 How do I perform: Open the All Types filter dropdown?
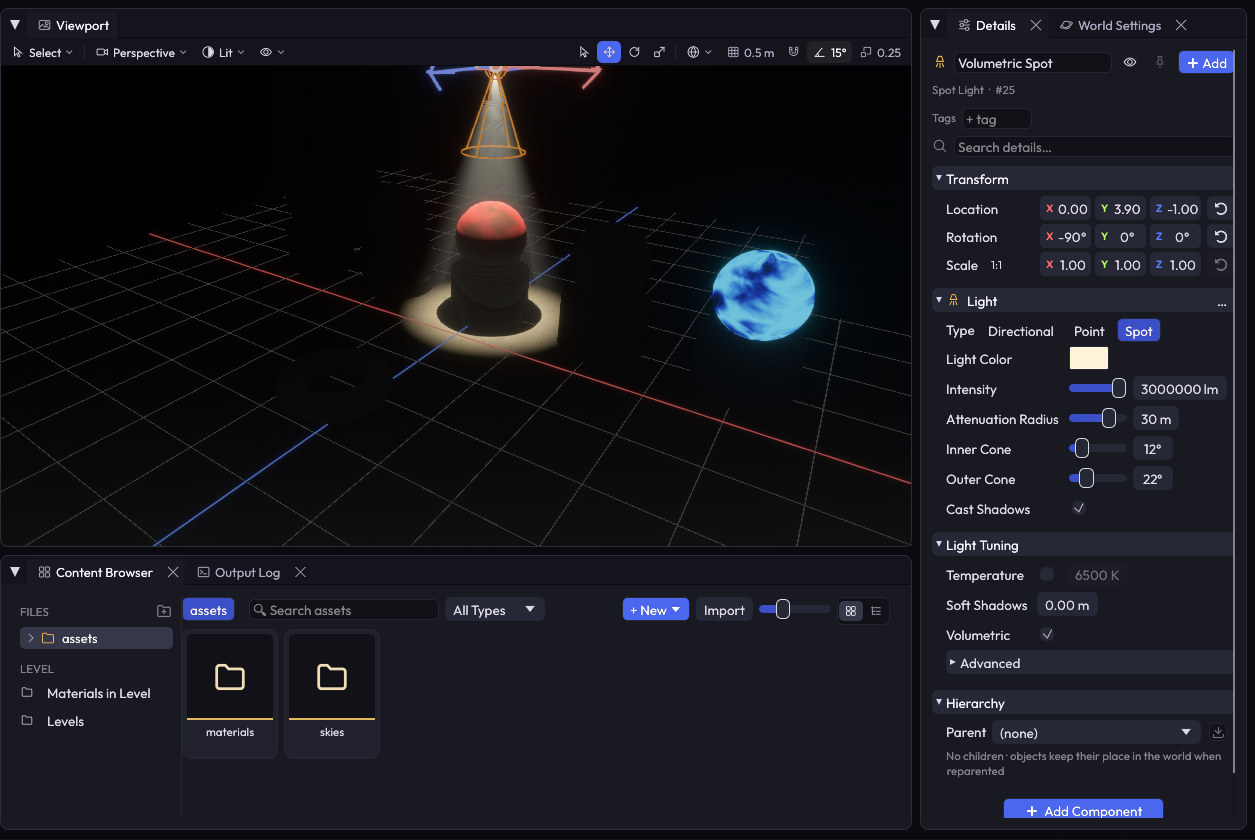[x=495, y=610]
